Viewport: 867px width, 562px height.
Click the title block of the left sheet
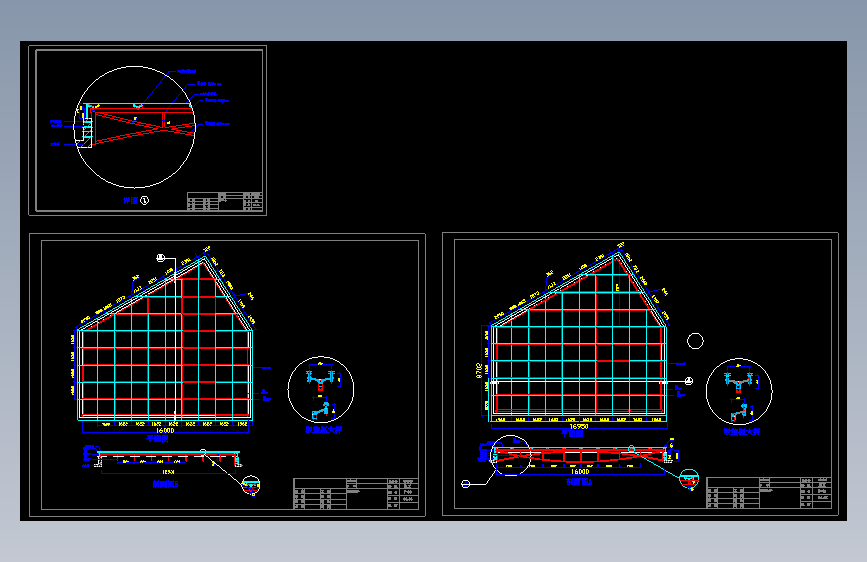356,494
